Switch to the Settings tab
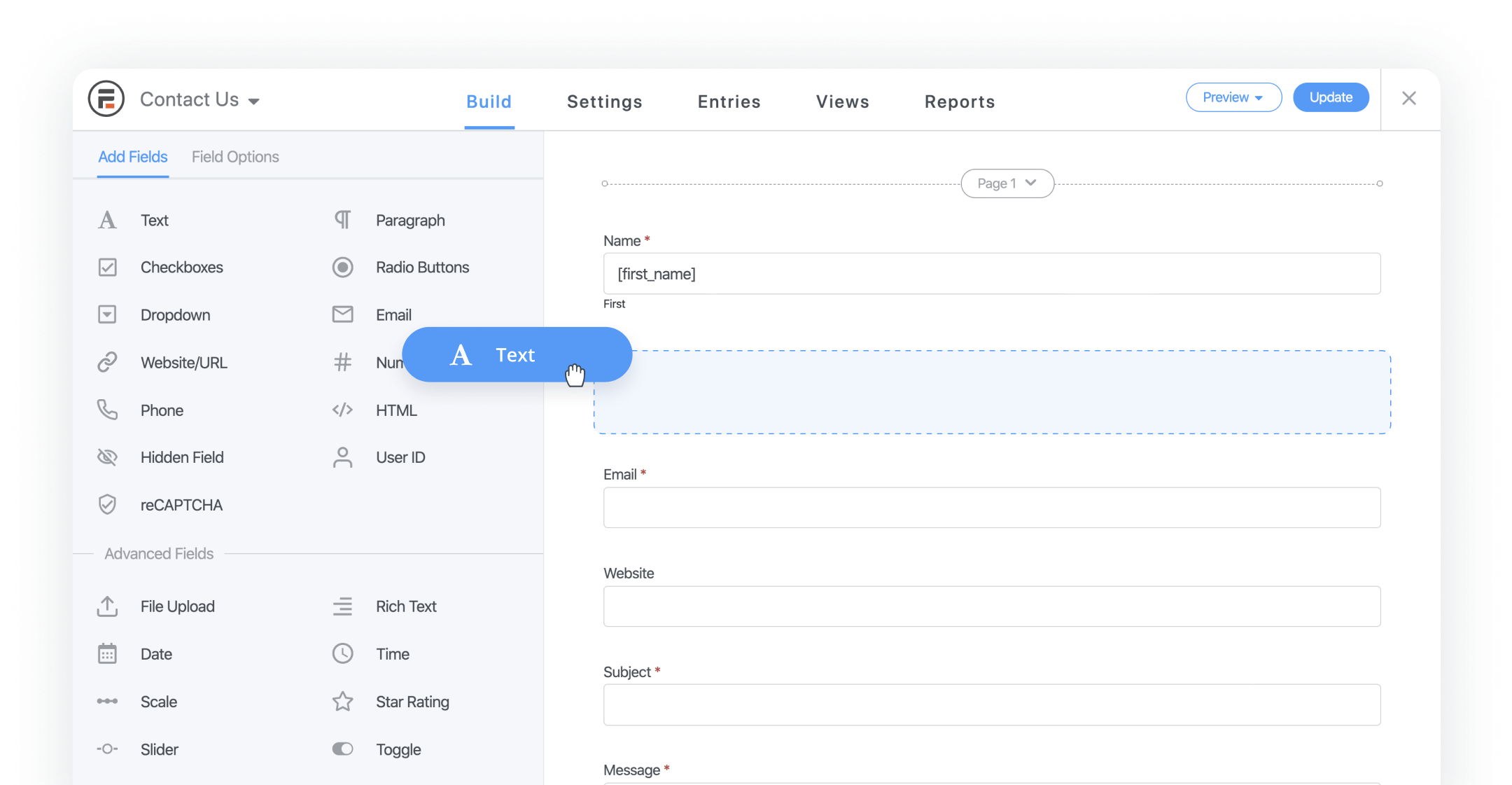Screen dimensions: 1512x785 pos(605,100)
